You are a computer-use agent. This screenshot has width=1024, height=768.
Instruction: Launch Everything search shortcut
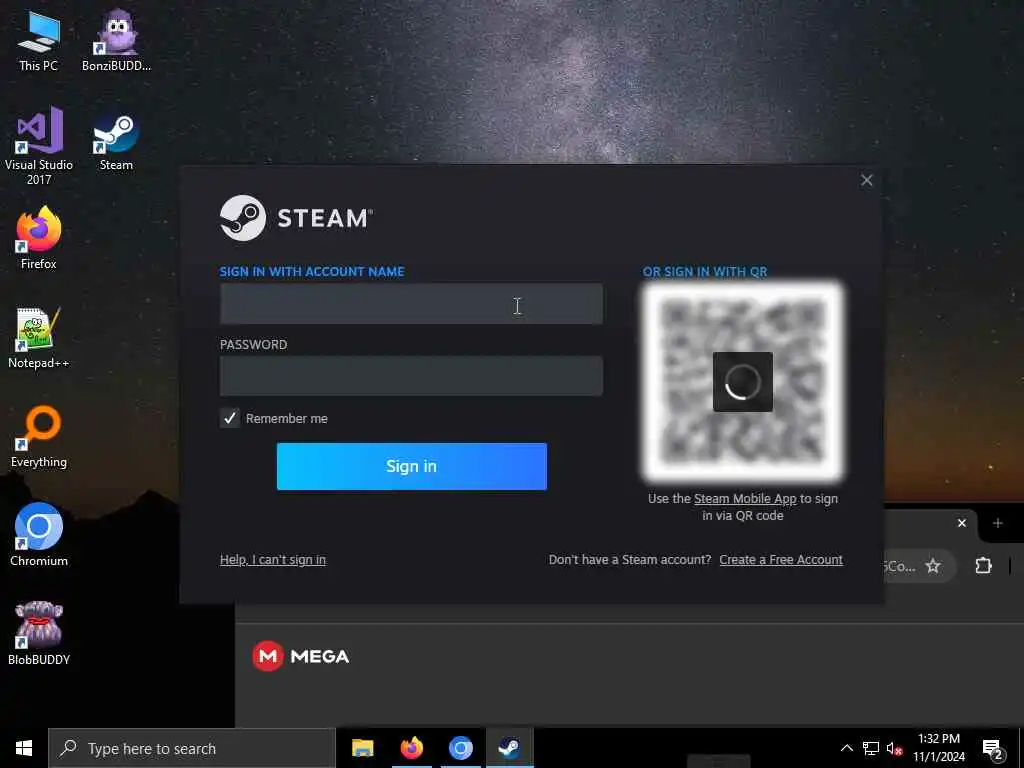[39, 436]
